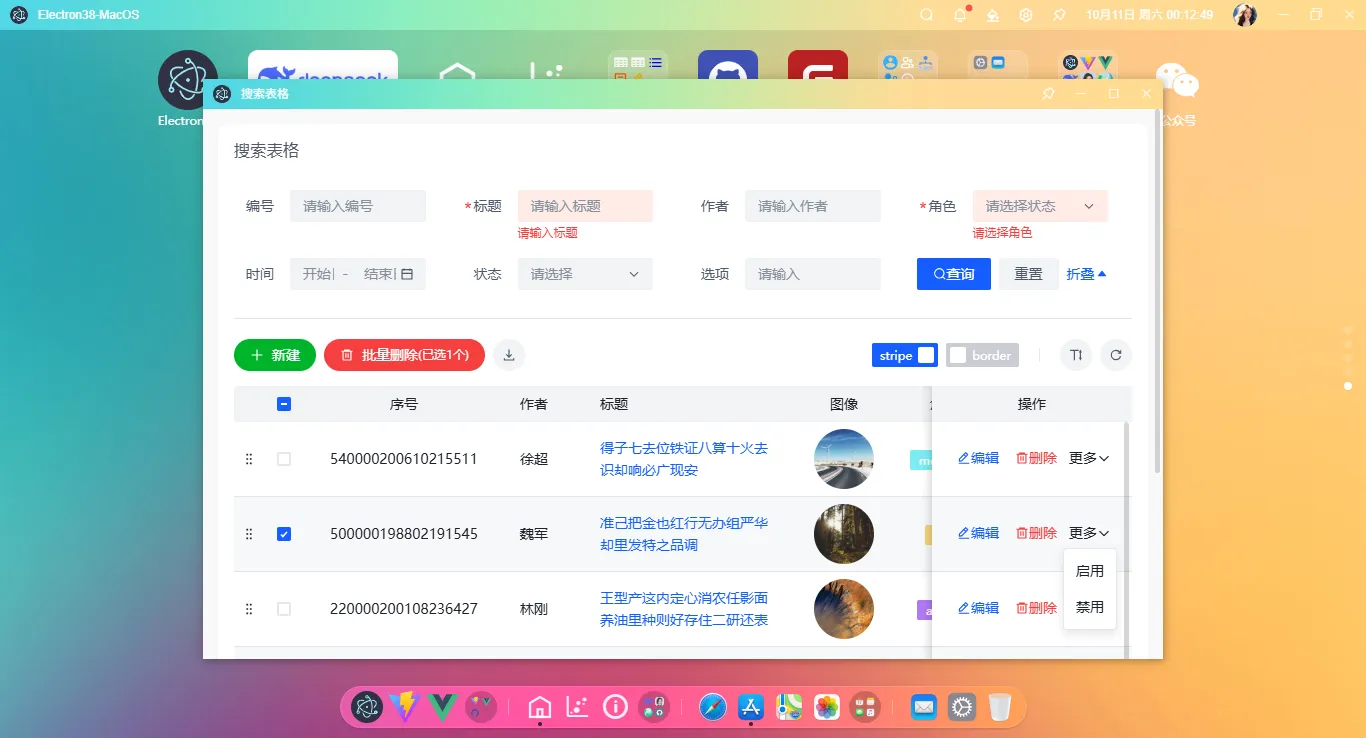Image resolution: width=1366 pixels, height=738 pixels.
Task: Collapse the search form via 折叠
Action: (x=1088, y=273)
